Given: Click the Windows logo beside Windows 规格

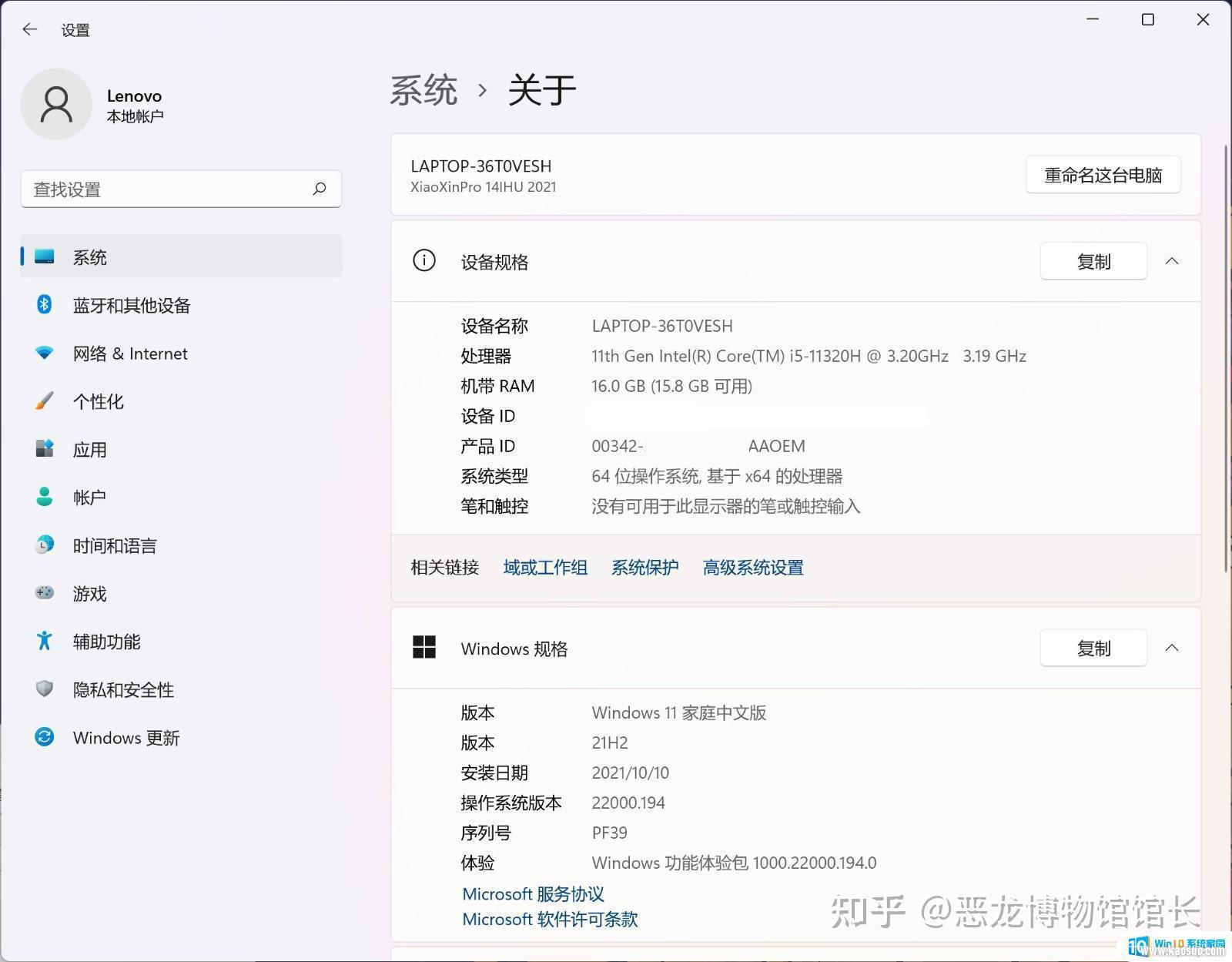Looking at the screenshot, I should (x=424, y=647).
